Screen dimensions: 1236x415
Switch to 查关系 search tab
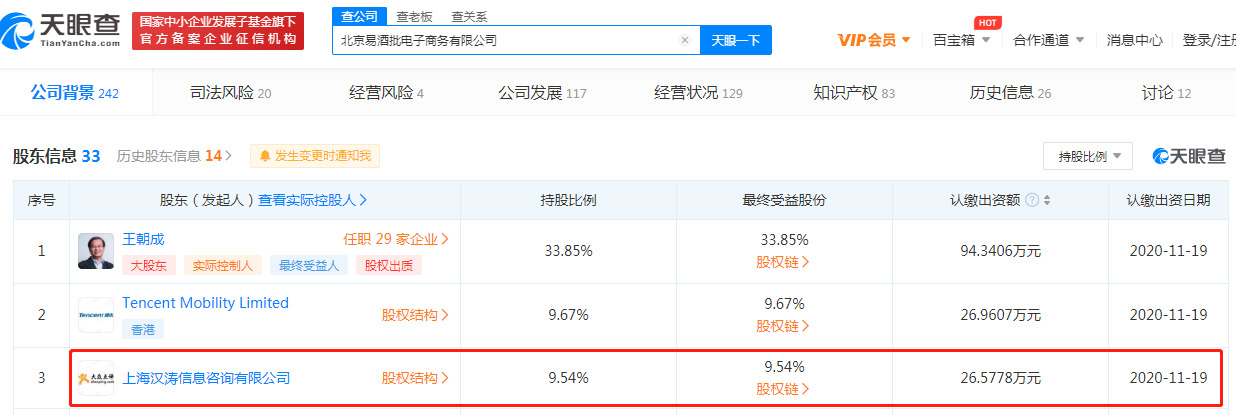coord(469,16)
